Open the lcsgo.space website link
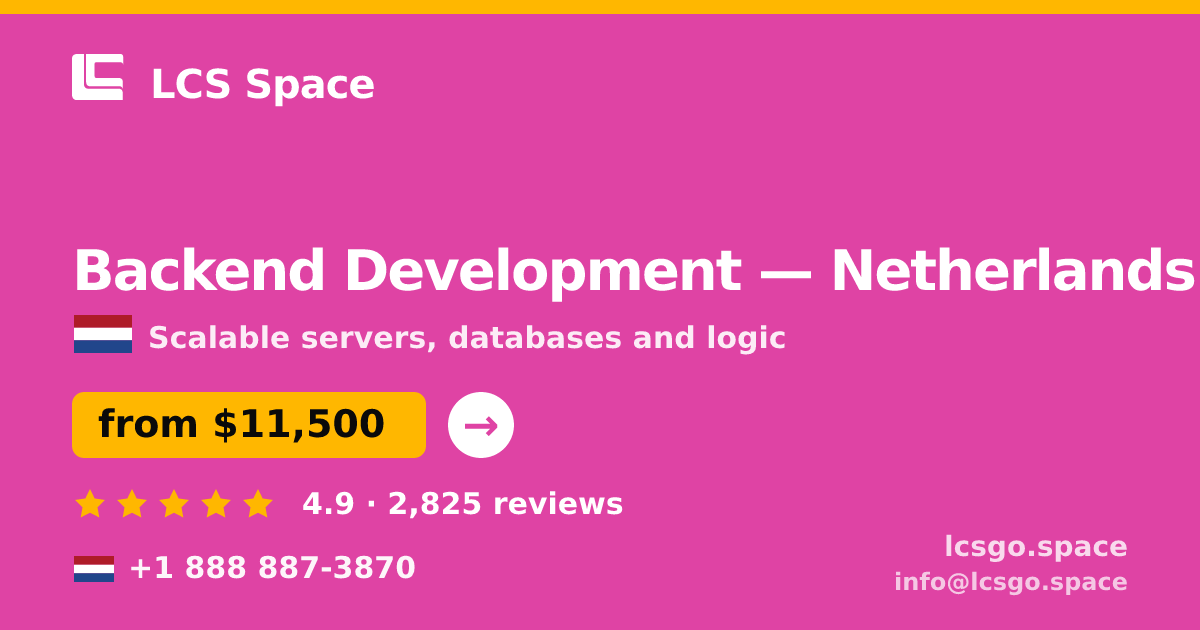This screenshot has height=630, width=1200. 1036,547
